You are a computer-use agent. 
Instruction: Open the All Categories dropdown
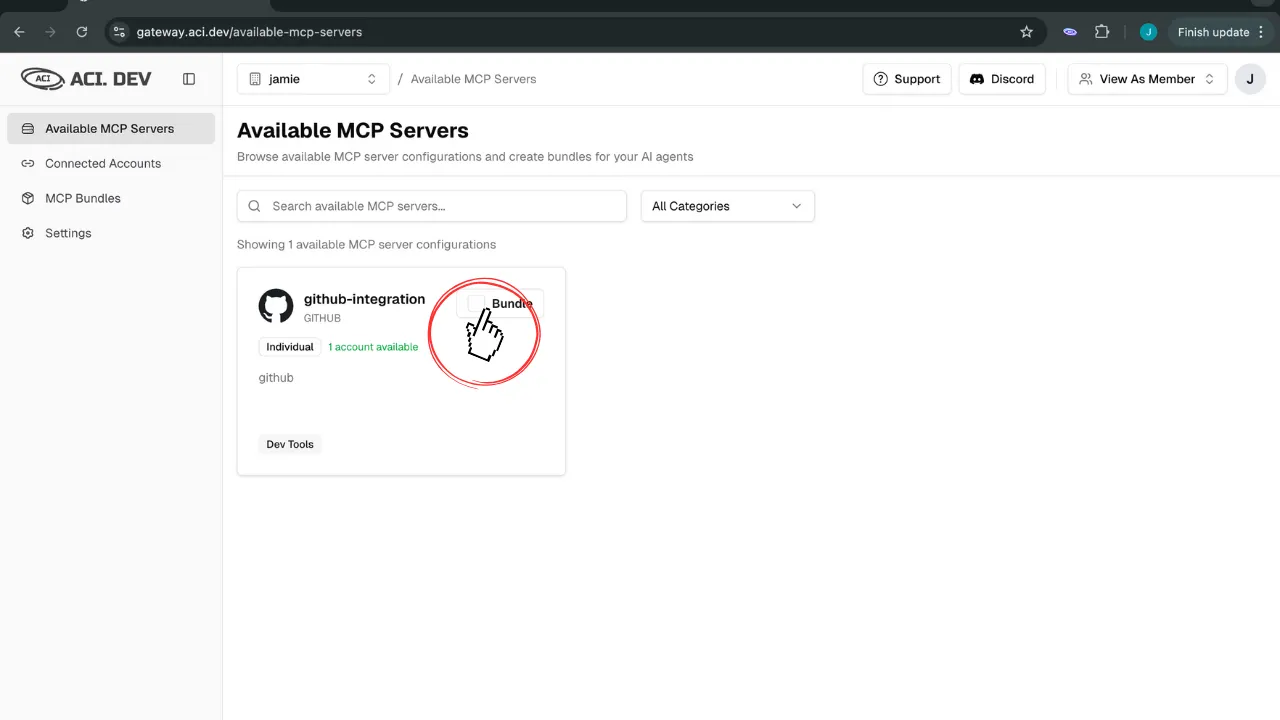728,206
